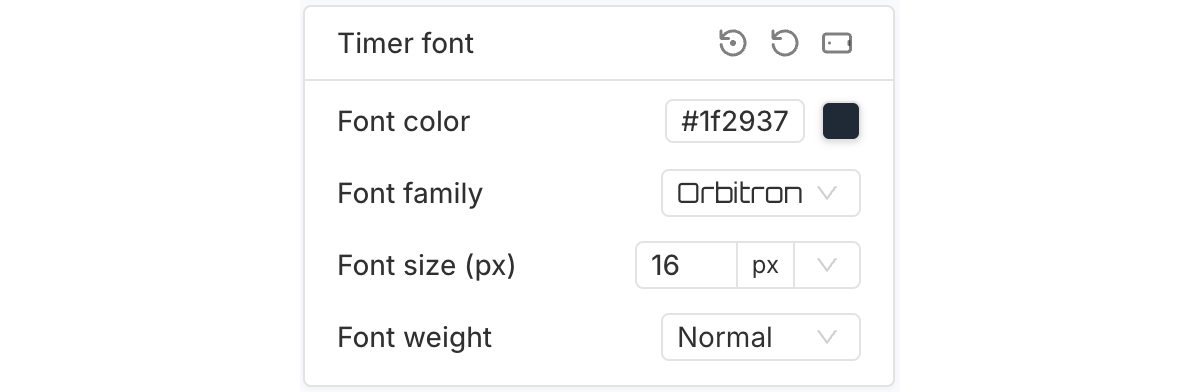Open the Orbitron font family dropdown
This screenshot has height=392, width=1200.
pos(761,193)
